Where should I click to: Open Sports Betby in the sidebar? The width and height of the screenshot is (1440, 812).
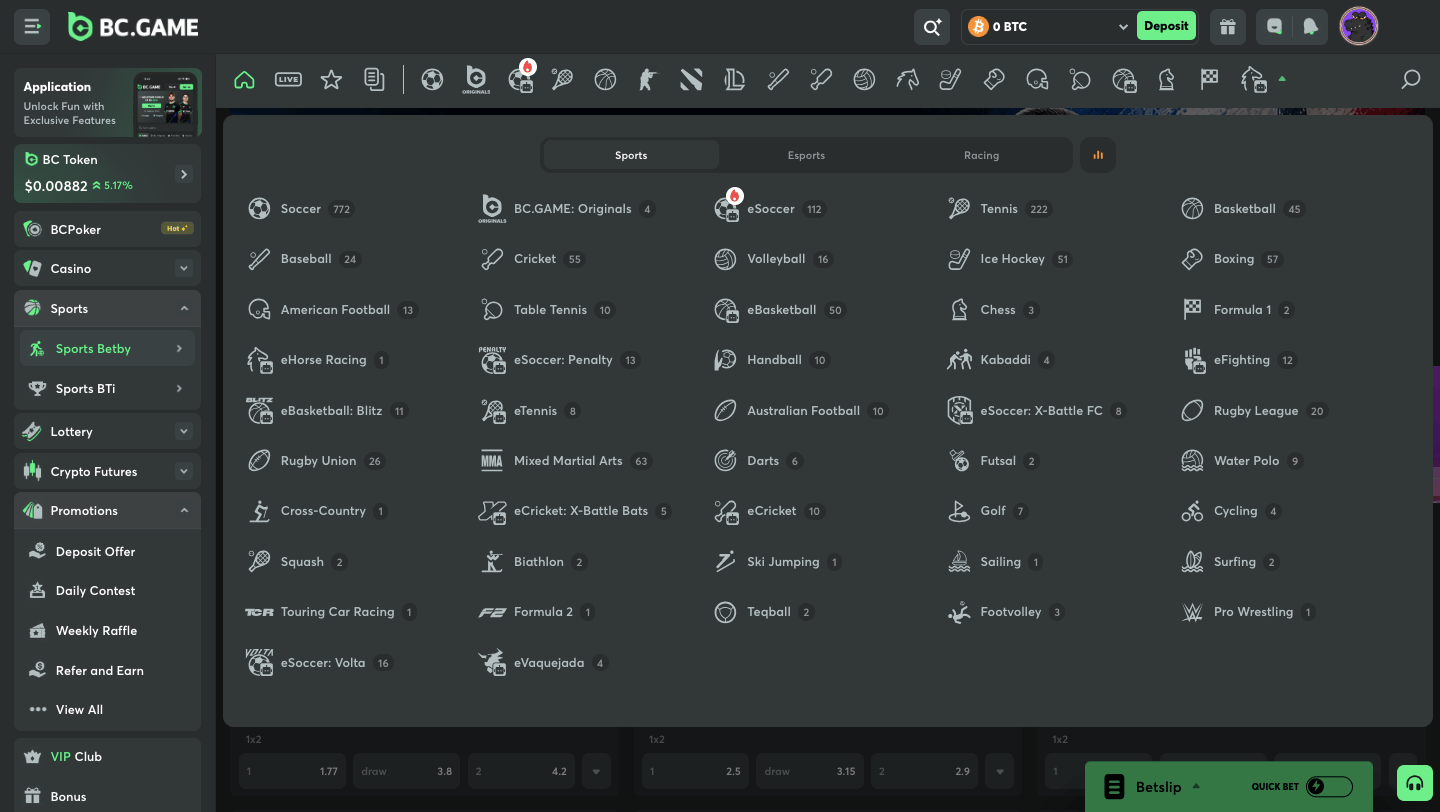[x=107, y=349]
